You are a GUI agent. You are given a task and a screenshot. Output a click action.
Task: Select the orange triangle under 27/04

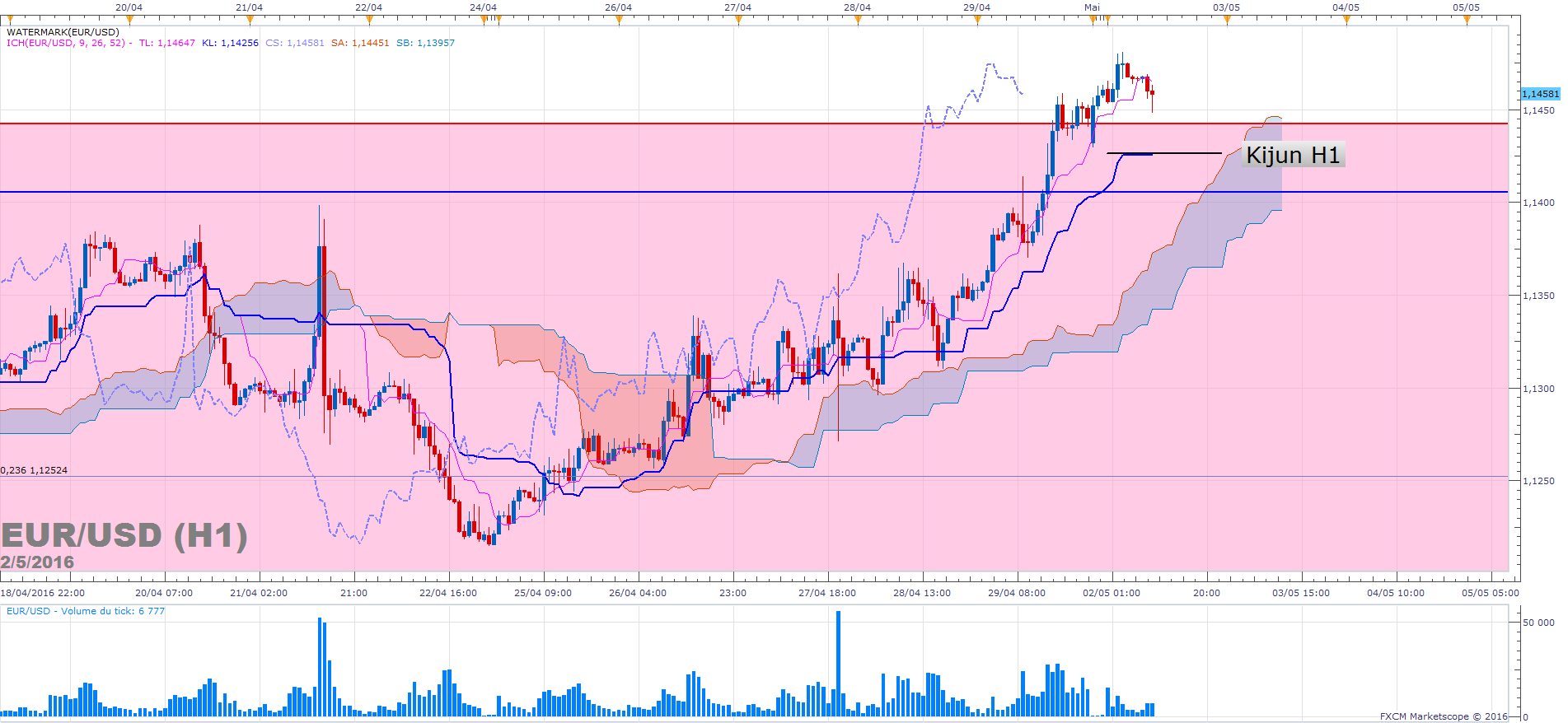coord(738,20)
